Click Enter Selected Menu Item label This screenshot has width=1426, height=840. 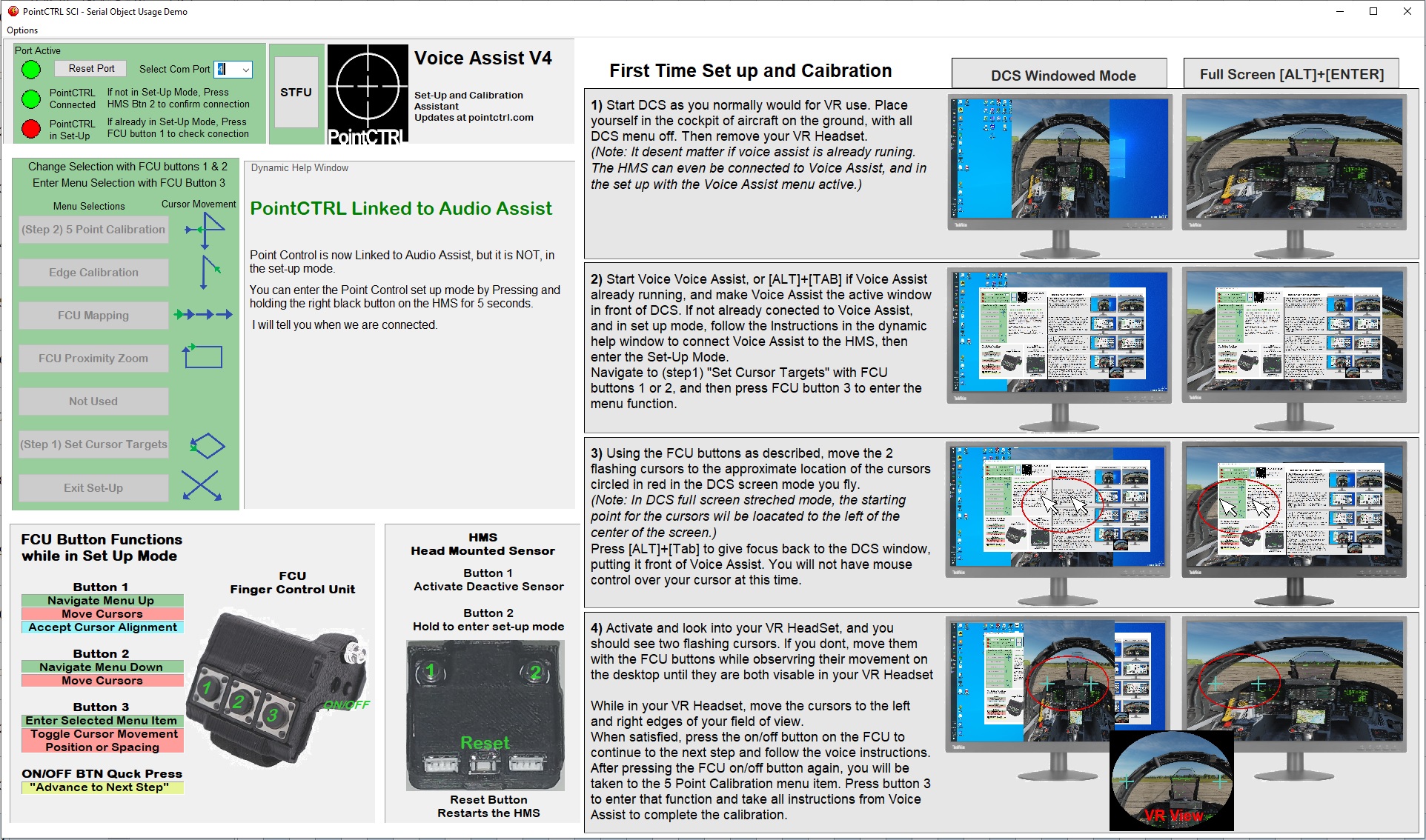[x=102, y=721]
